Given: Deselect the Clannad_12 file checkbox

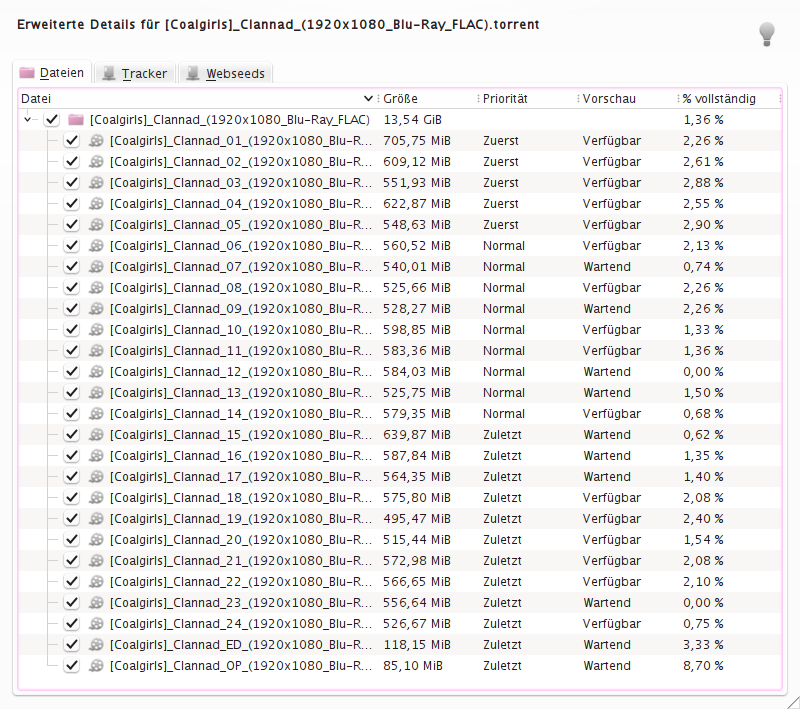Looking at the screenshot, I should pyautogui.click(x=71, y=372).
